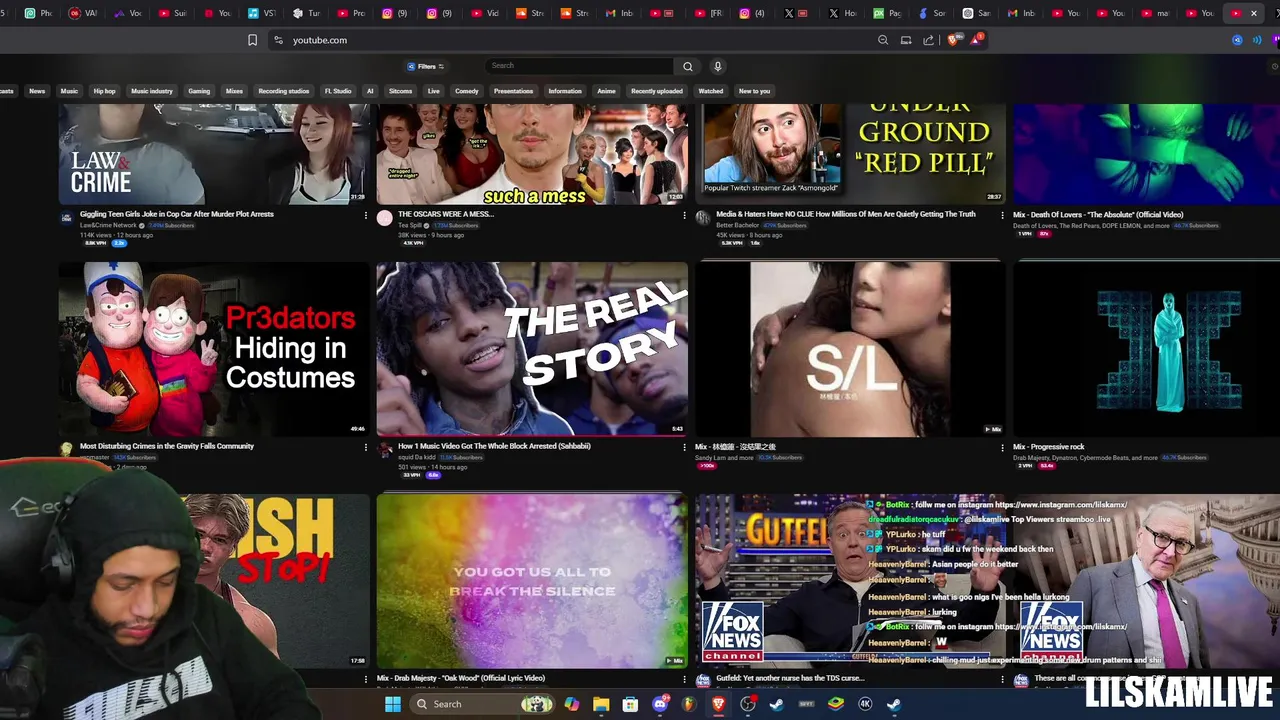
Task: Click the cast screen icon in the address bar
Action: click(906, 40)
